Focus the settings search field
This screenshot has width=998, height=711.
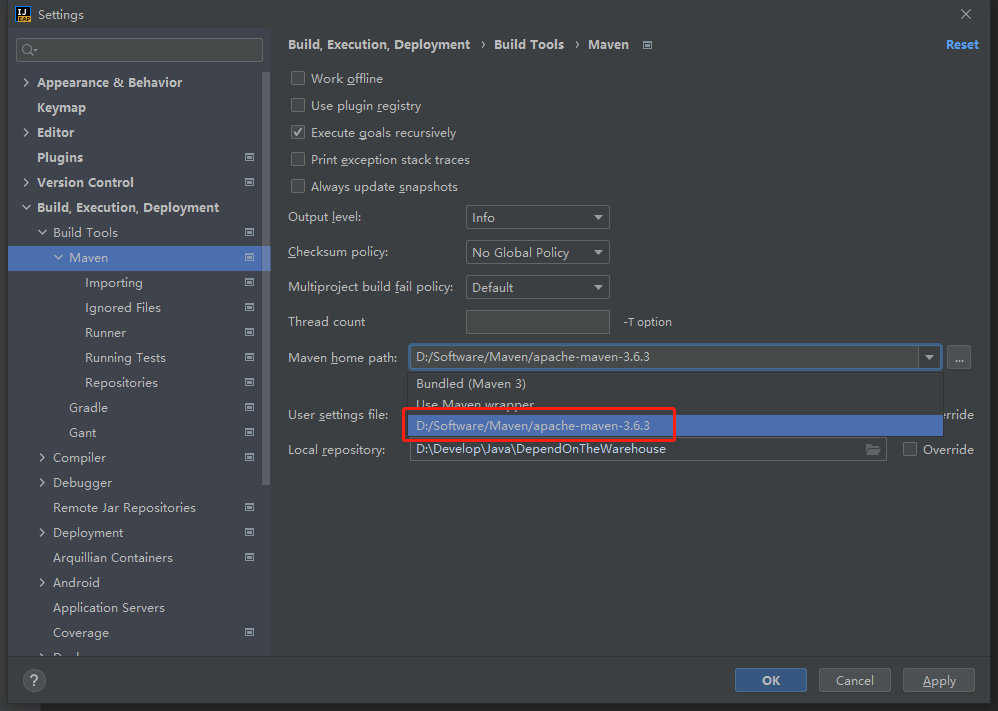139,50
